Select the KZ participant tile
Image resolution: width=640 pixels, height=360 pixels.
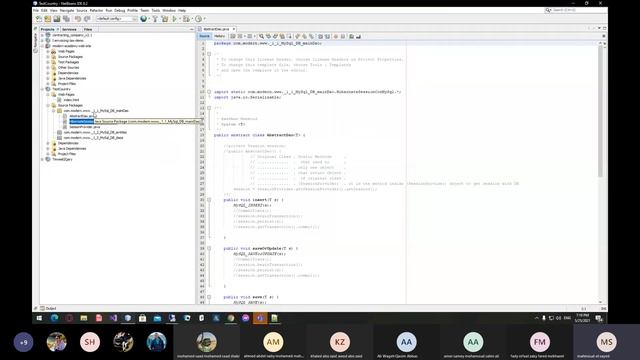340,342
